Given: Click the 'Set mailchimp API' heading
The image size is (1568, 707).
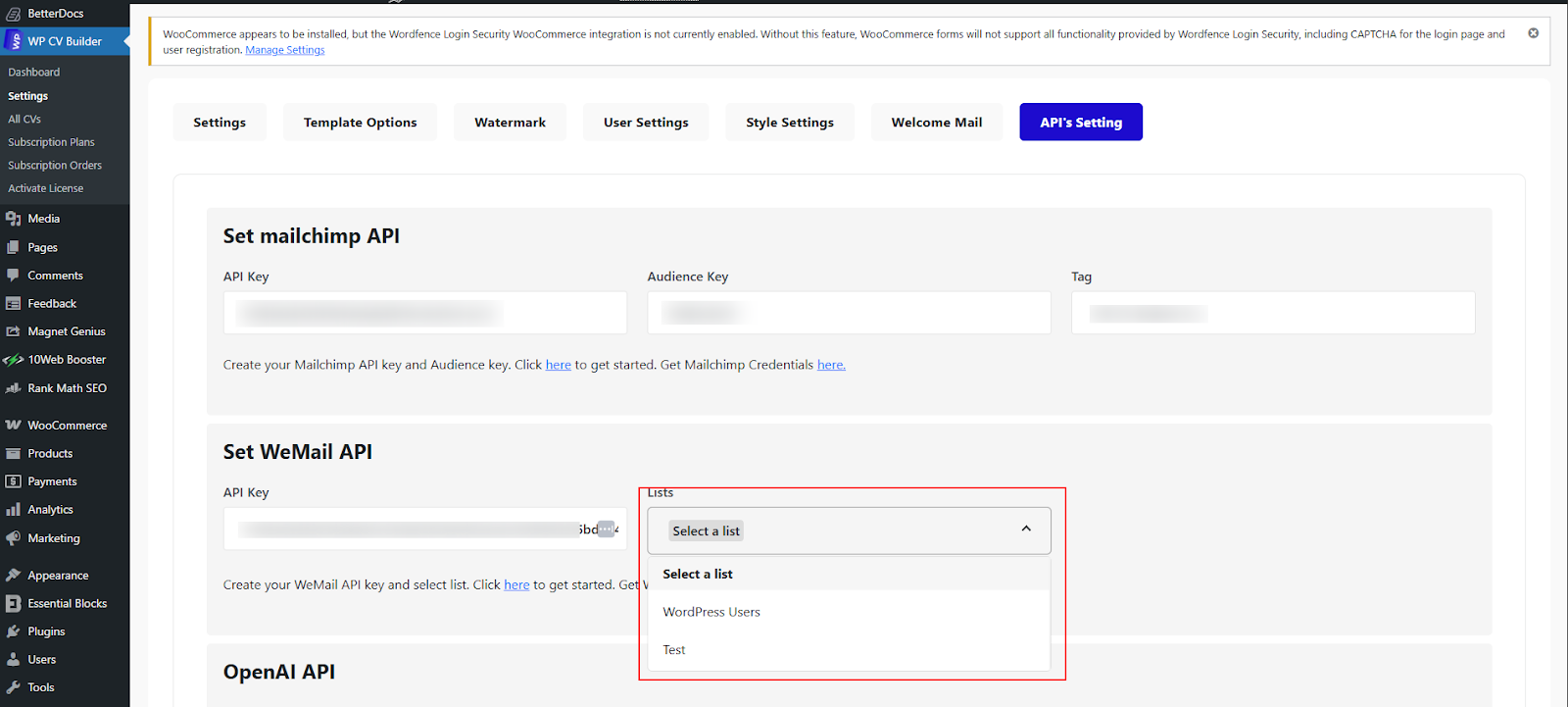Looking at the screenshot, I should 312,236.
